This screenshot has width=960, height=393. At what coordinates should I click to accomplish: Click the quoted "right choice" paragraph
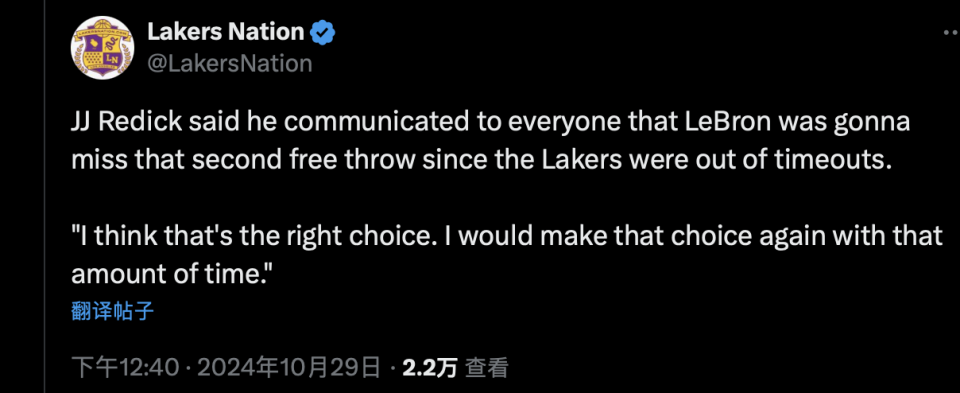507,255
